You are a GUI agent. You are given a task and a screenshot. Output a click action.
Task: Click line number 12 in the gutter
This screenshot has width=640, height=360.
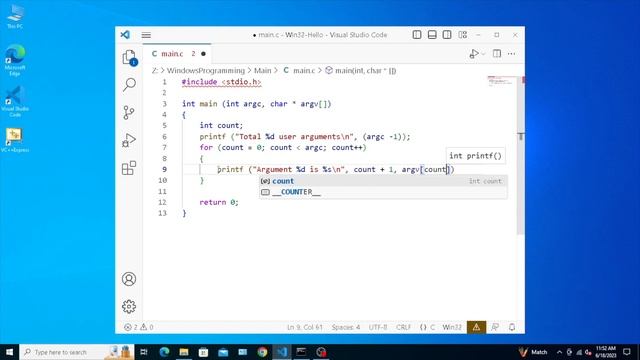tap(162, 202)
